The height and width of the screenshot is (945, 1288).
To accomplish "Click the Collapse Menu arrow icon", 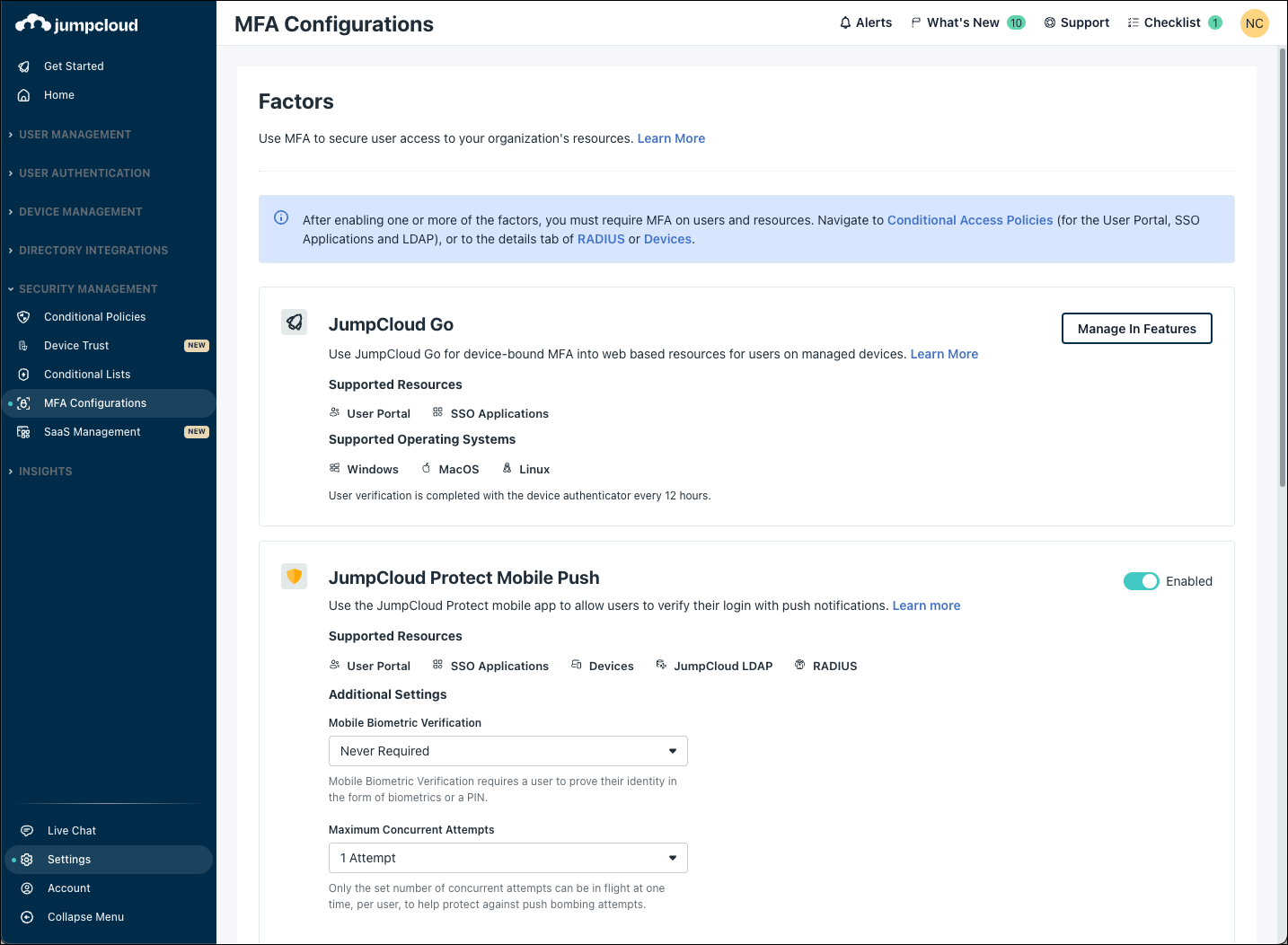I will point(27,917).
